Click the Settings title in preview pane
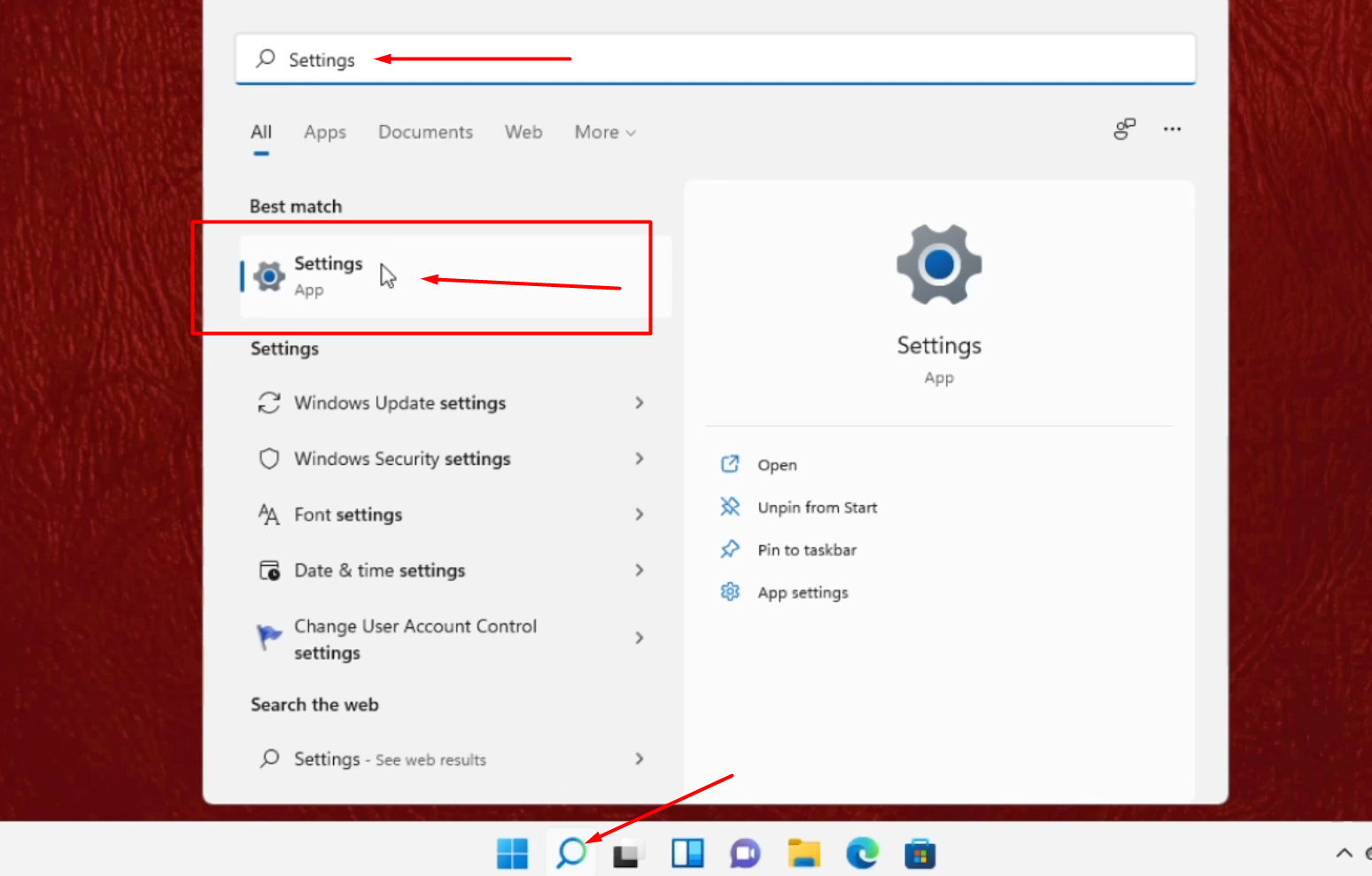1372x876 pixels. (x=939, y=345)
